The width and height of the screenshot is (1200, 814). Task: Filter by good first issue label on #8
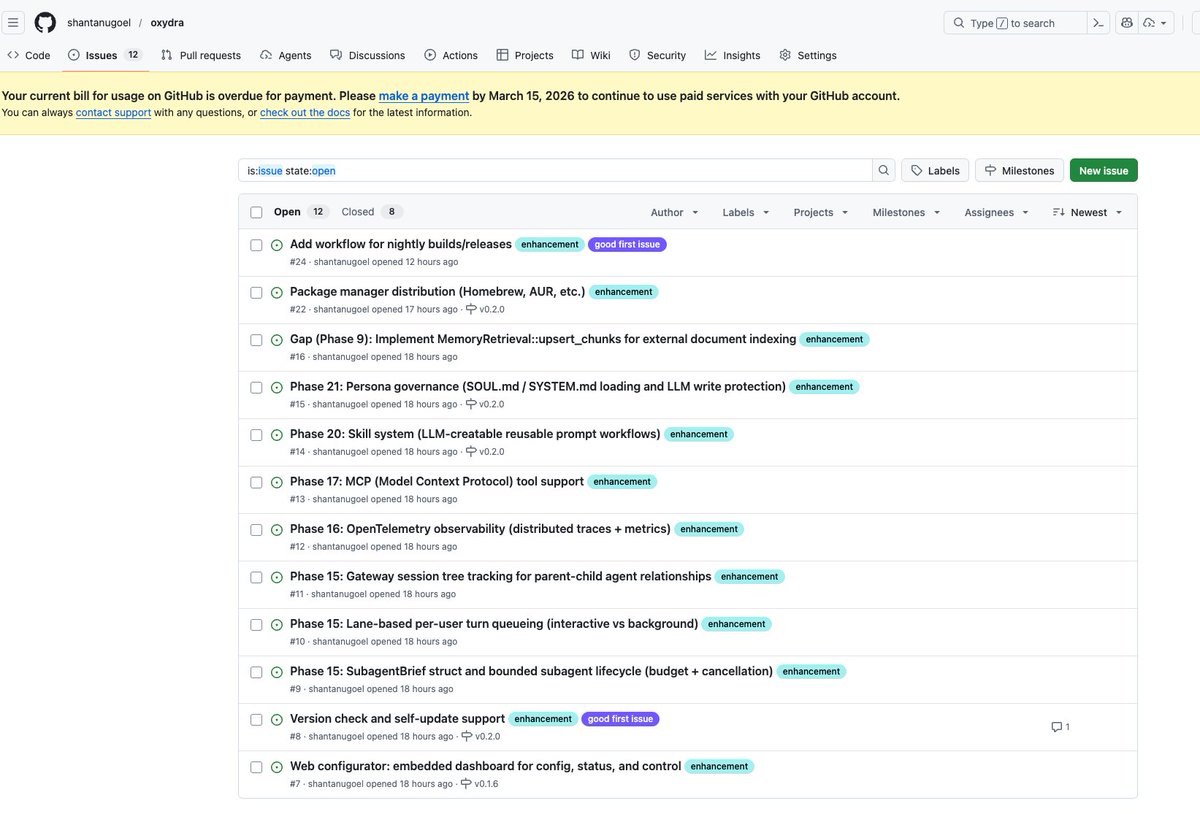[x=620, y=719]
